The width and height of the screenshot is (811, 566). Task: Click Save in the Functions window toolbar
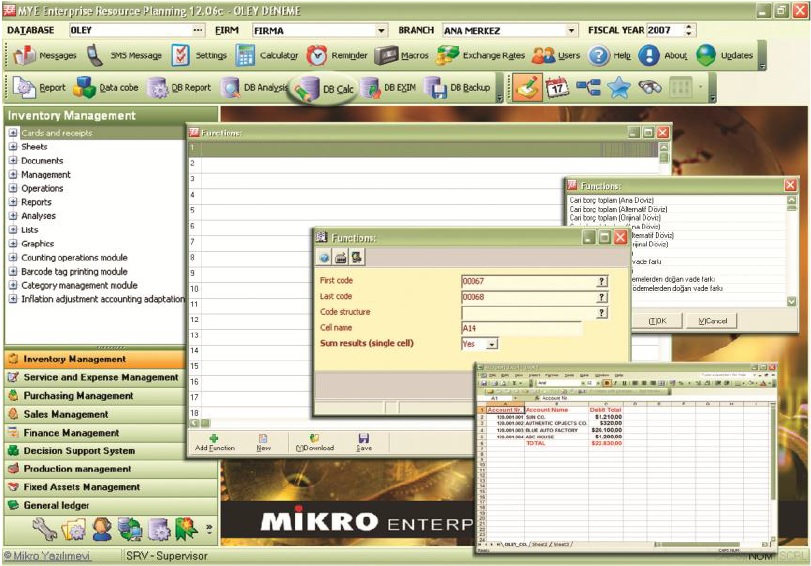(x=364, y=442)
